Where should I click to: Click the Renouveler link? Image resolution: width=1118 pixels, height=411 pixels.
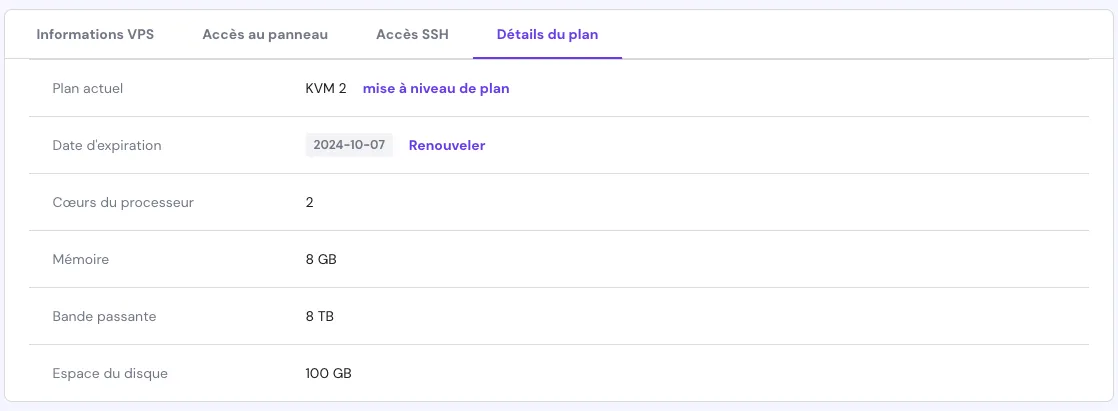tap(447, 145)
